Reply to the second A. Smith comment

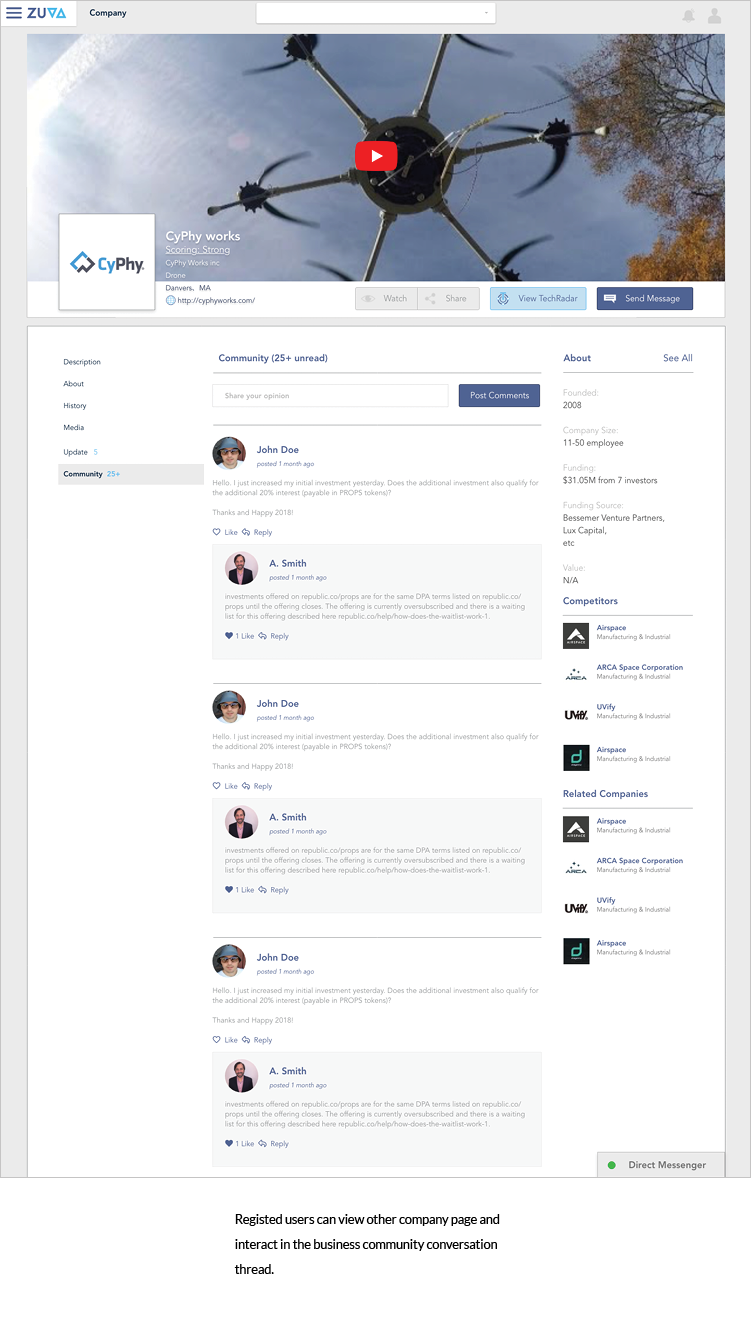pos(273,890)
